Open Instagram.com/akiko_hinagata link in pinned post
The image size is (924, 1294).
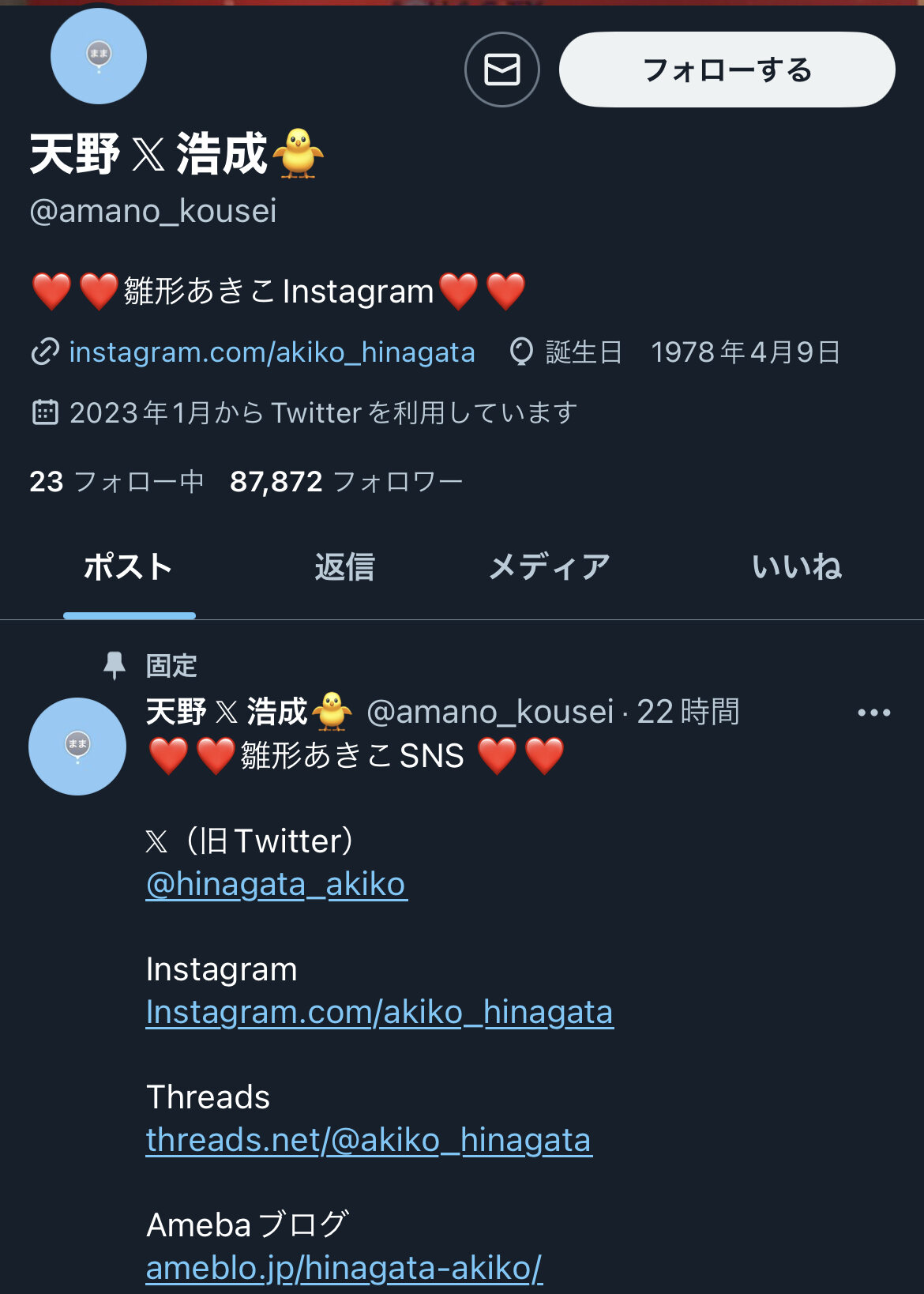pyautogui.click(x=379, y=1012)
